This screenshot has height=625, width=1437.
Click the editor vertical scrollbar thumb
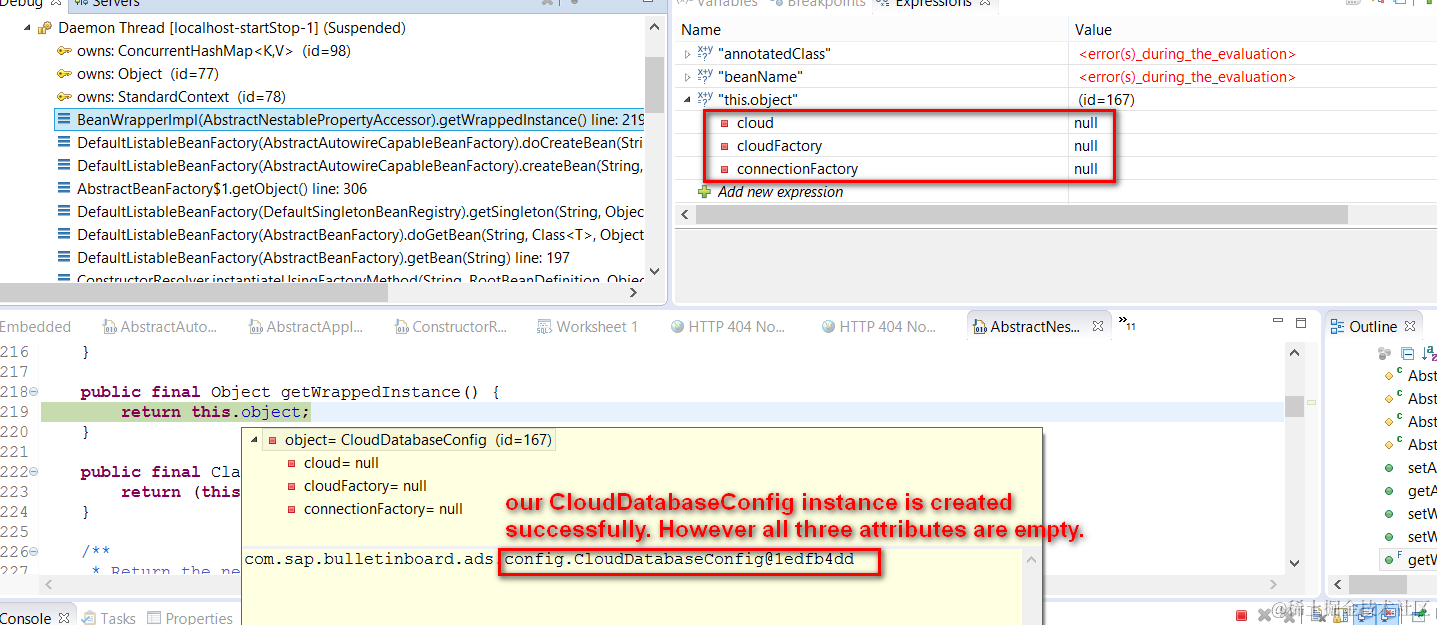(1293, 405)
